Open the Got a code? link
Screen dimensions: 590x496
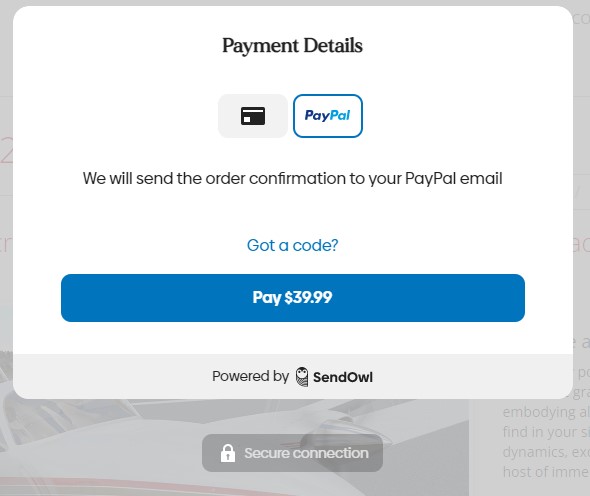tap(292, 245)
